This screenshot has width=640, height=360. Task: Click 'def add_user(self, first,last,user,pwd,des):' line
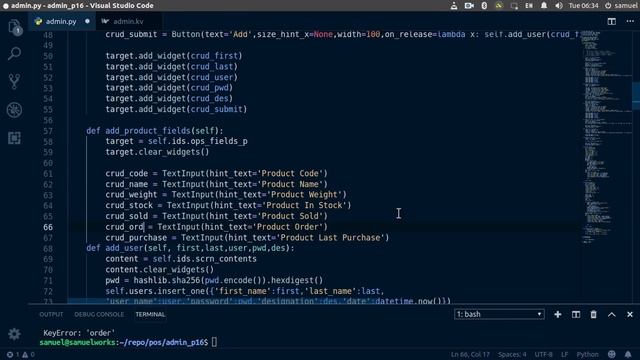190,248
